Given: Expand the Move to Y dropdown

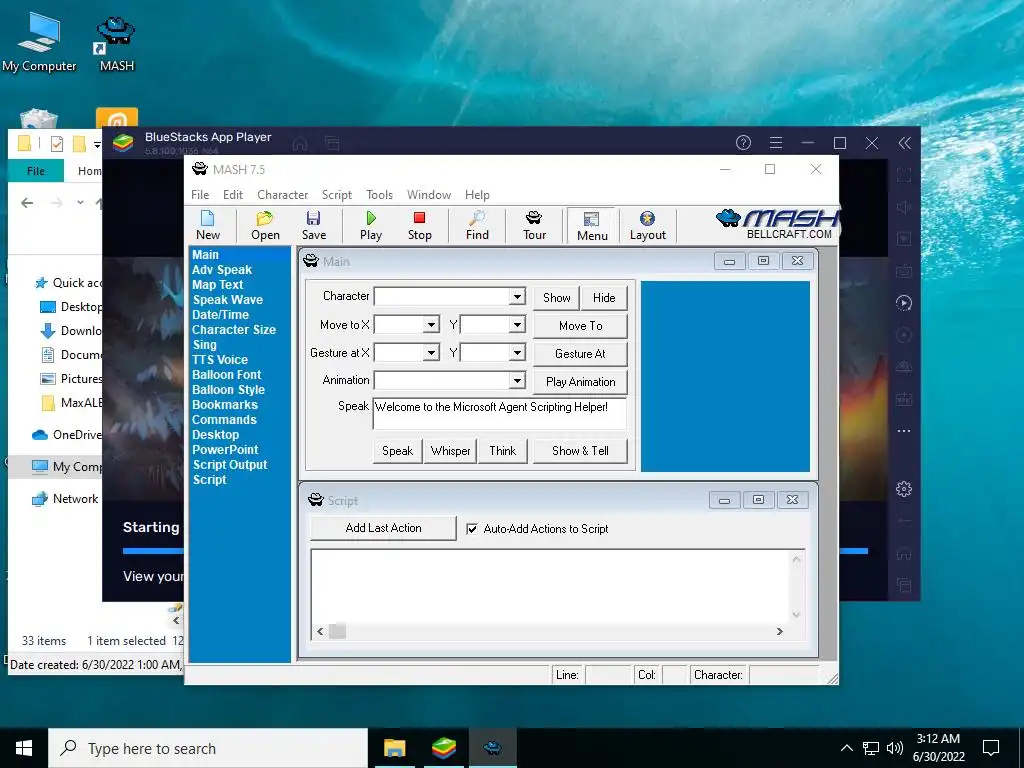Looking at the screenshot, I should point(517,325).
